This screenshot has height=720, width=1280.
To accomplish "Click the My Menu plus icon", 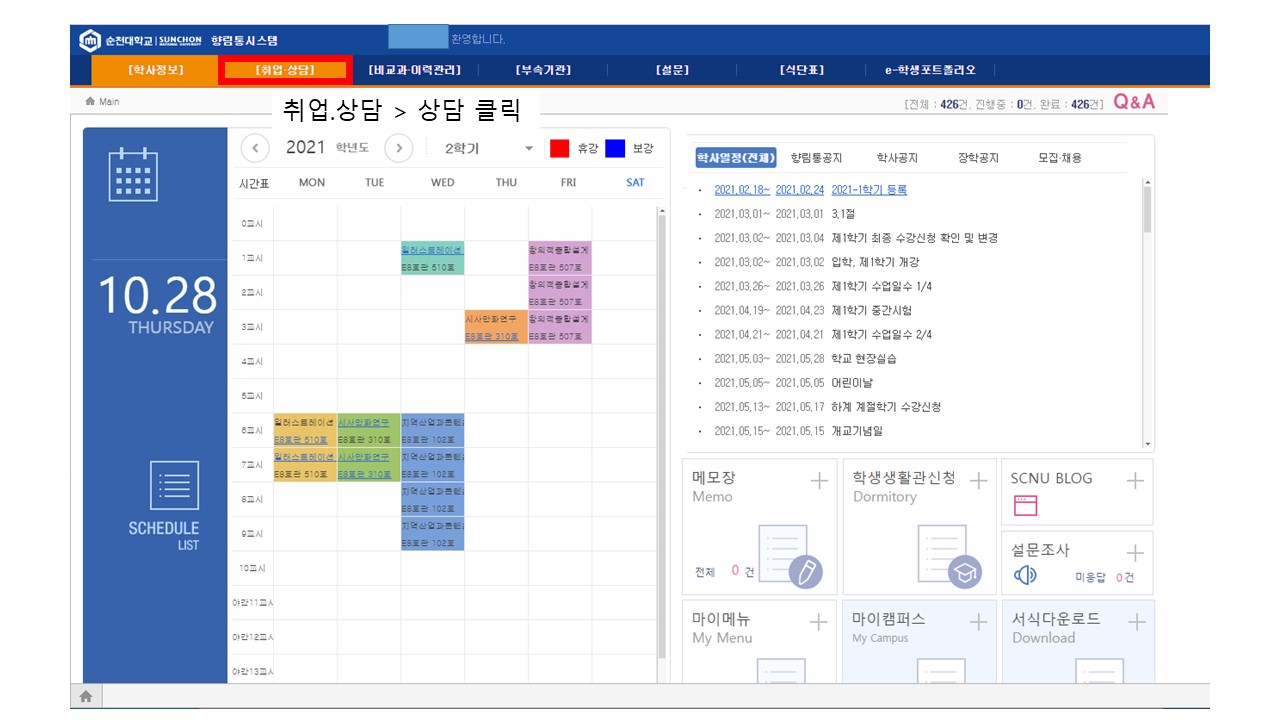I will pyautogui.click(x=819, y=622).
